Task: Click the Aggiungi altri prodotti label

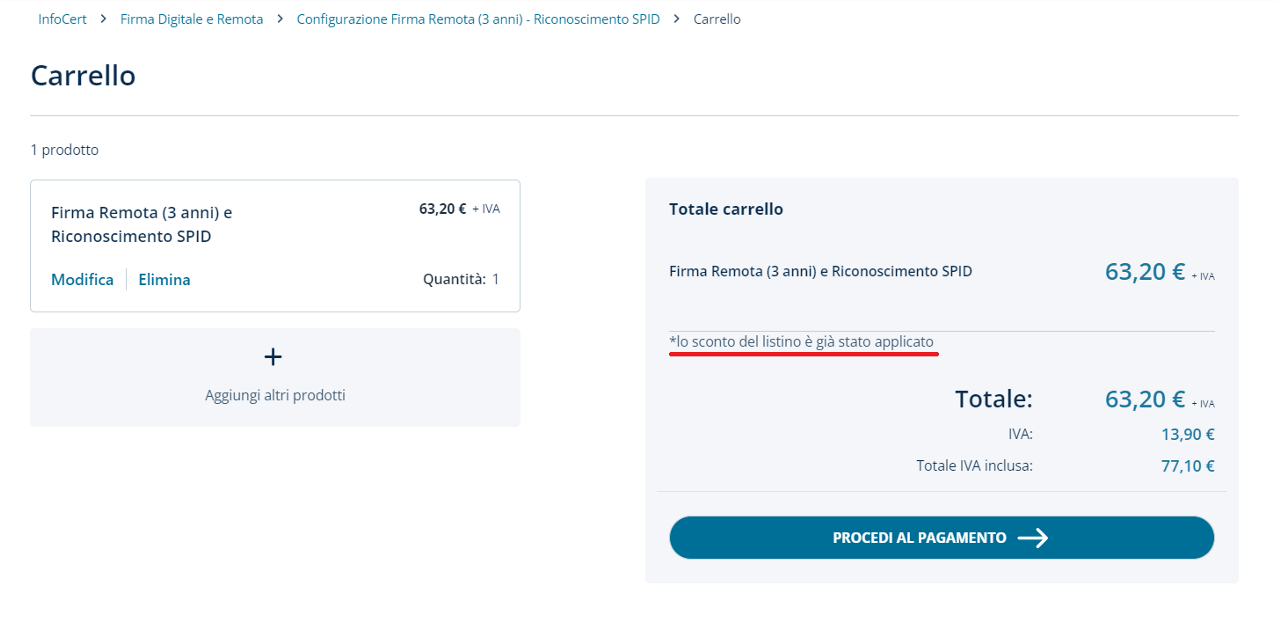Action: [x=275, y=395]
